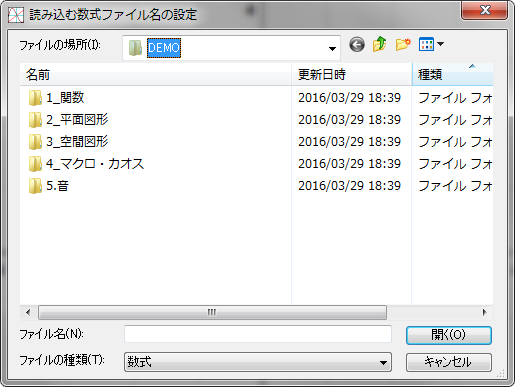Go back using the back arrow icon
Viewport: 515px width, 387px height.
[x=357, y=45]
